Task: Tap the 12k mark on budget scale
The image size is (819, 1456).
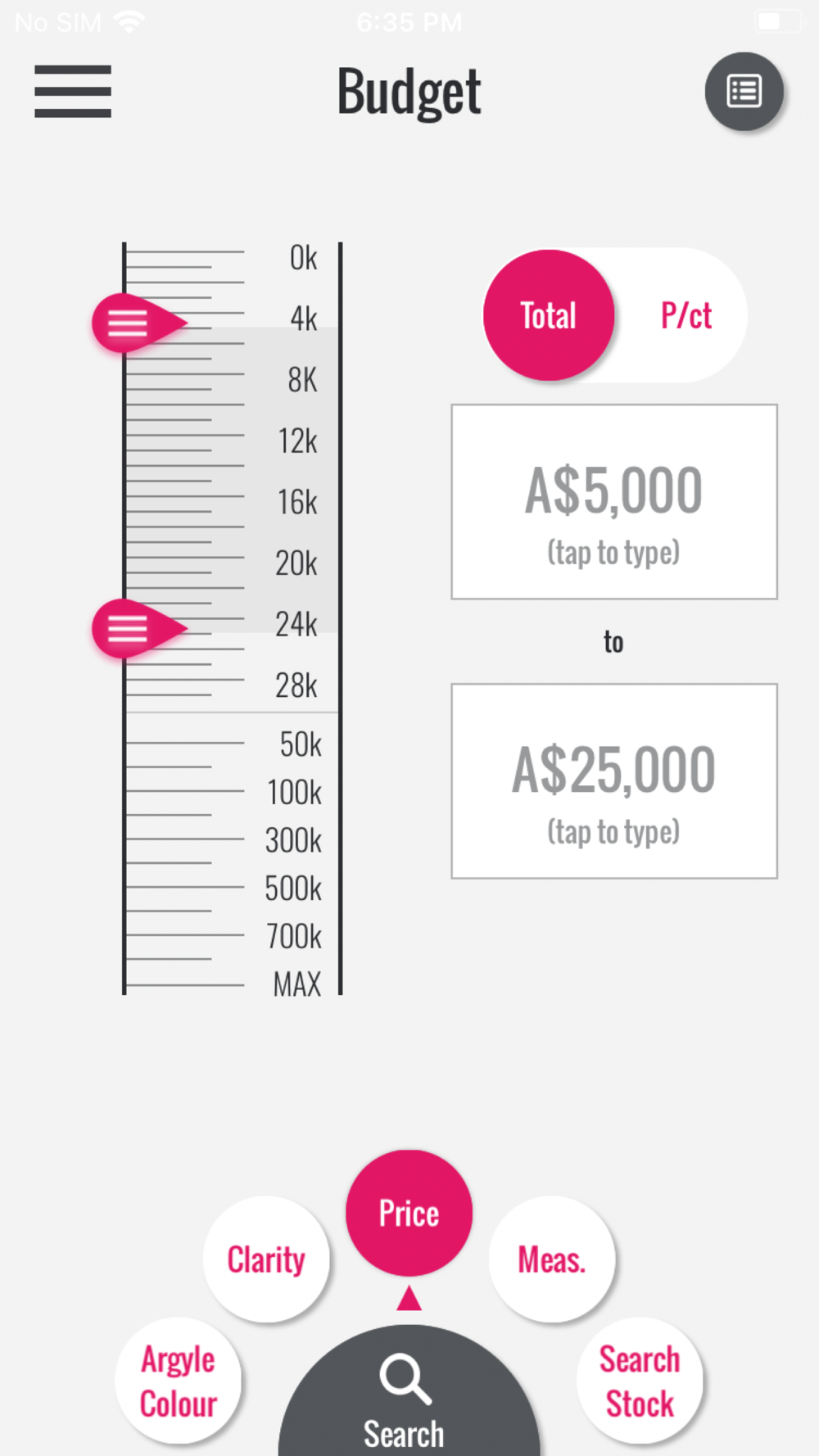Action: click(x=296, y=441)
